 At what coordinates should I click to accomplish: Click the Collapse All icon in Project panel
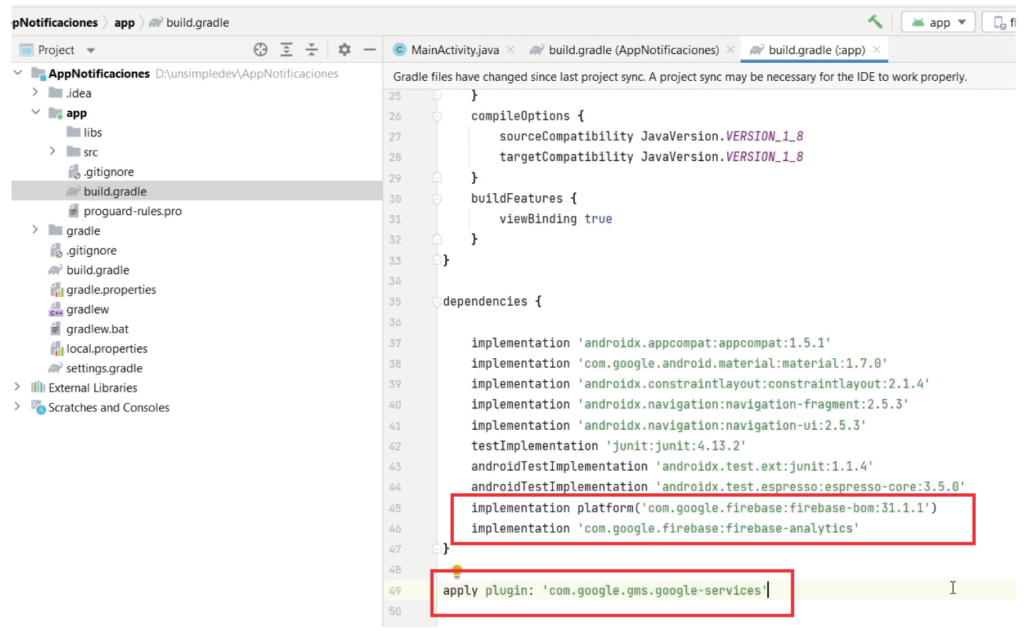click(312, 50)
